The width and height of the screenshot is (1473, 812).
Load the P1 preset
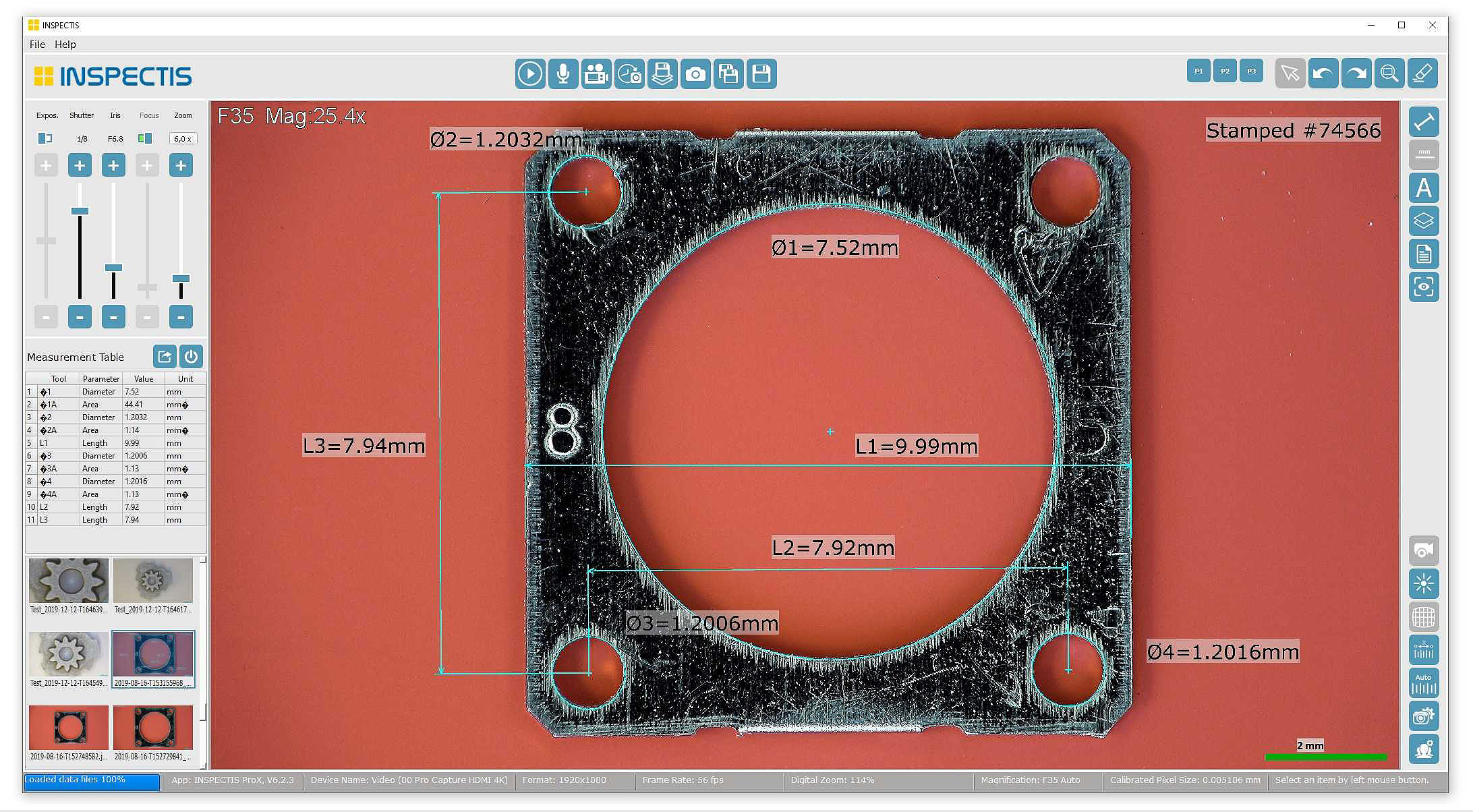[x=1198, y=71]
